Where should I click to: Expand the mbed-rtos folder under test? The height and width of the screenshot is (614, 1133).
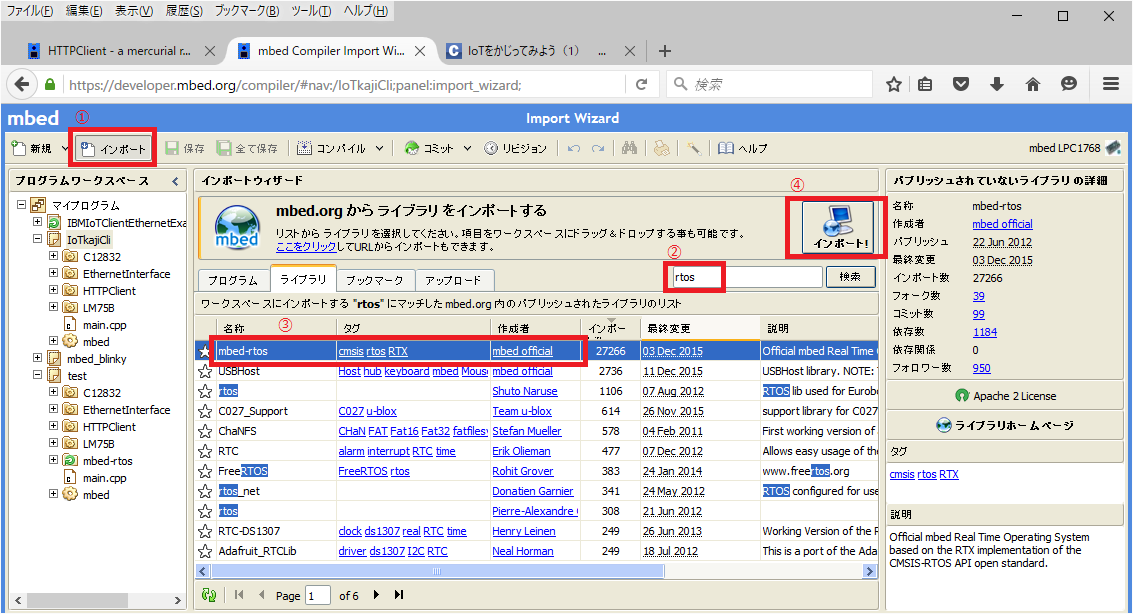(x=53, y=459)
